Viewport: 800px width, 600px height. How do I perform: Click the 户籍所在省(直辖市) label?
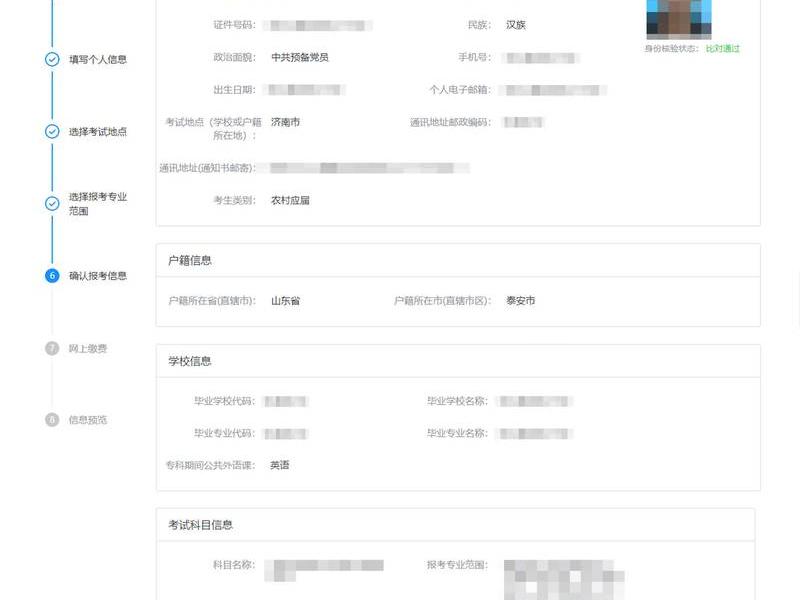point(212,301)
